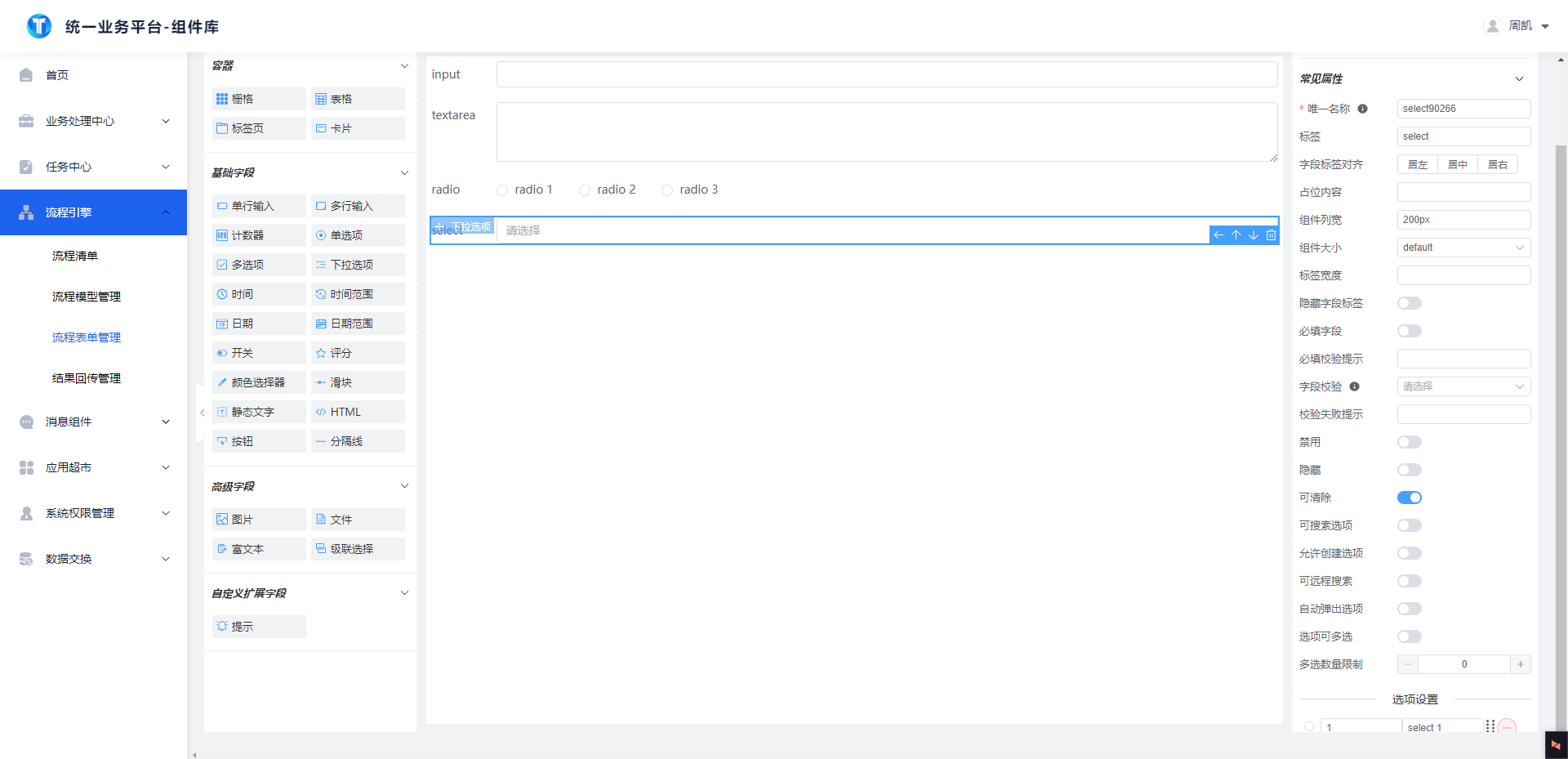Open 组件大小 default dropdown

point(1463,248)
